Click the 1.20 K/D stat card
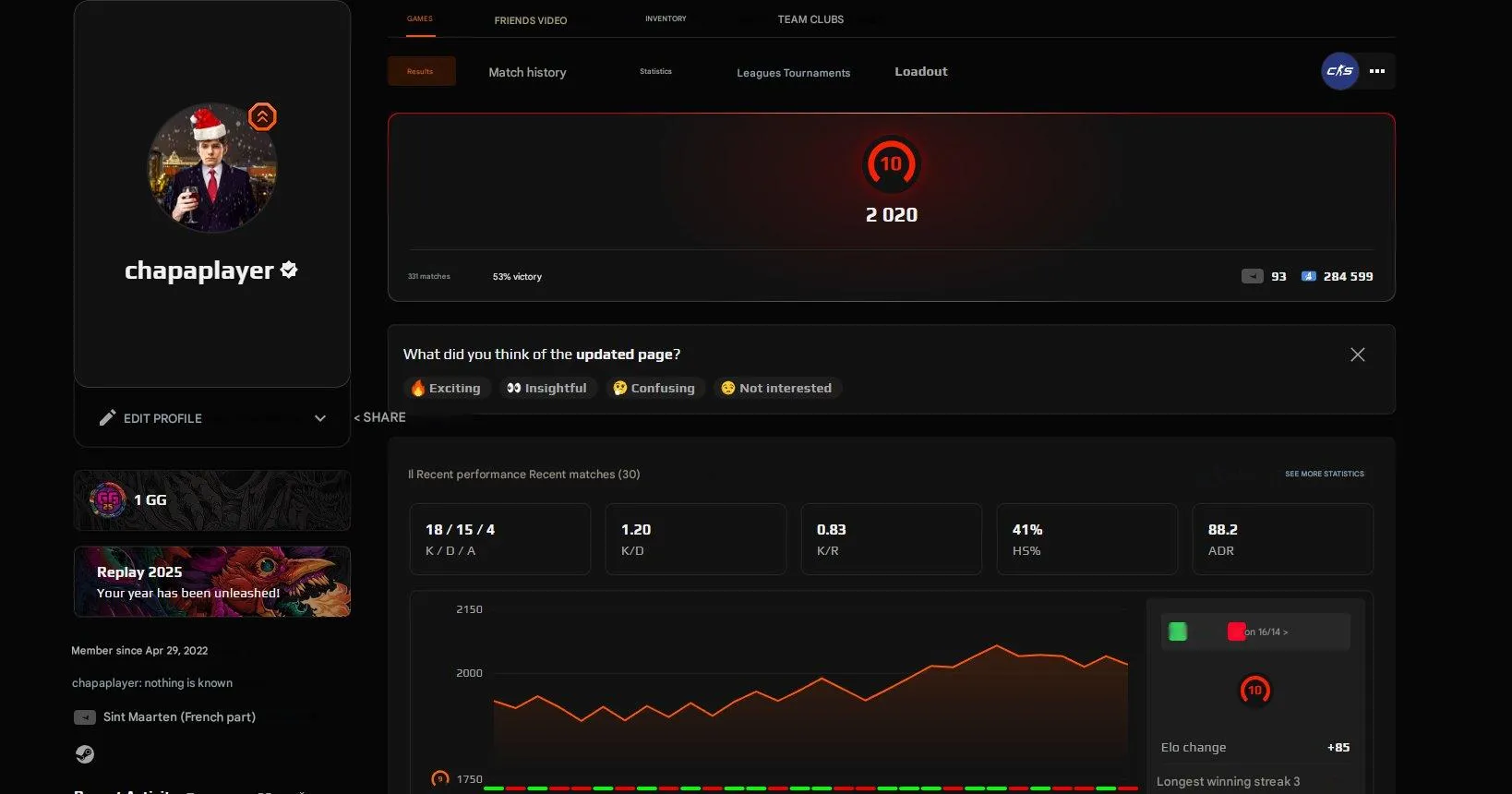1512x794 pixels. click(x=696, y=539)
